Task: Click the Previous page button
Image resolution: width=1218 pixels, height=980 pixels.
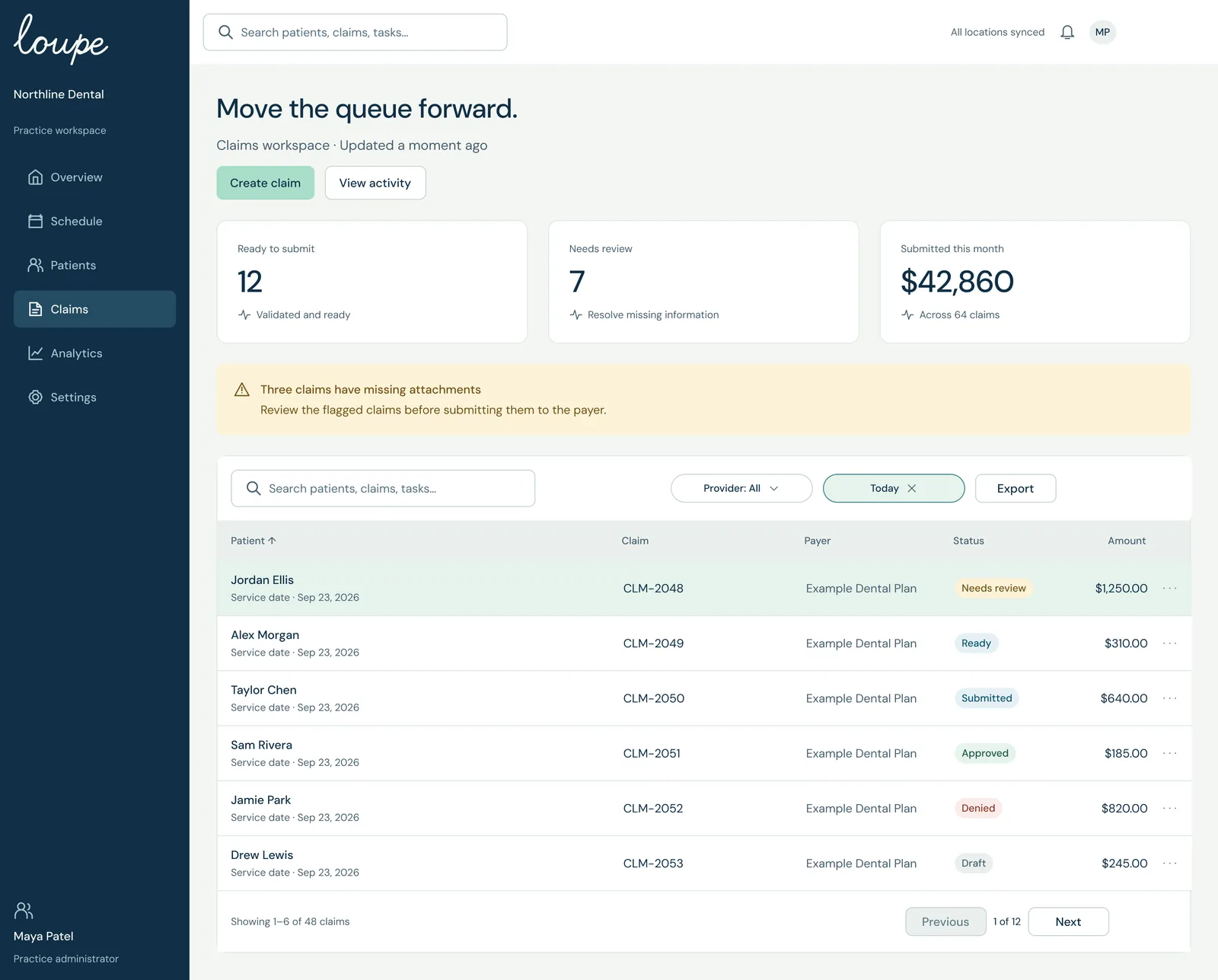Action: 945,922
